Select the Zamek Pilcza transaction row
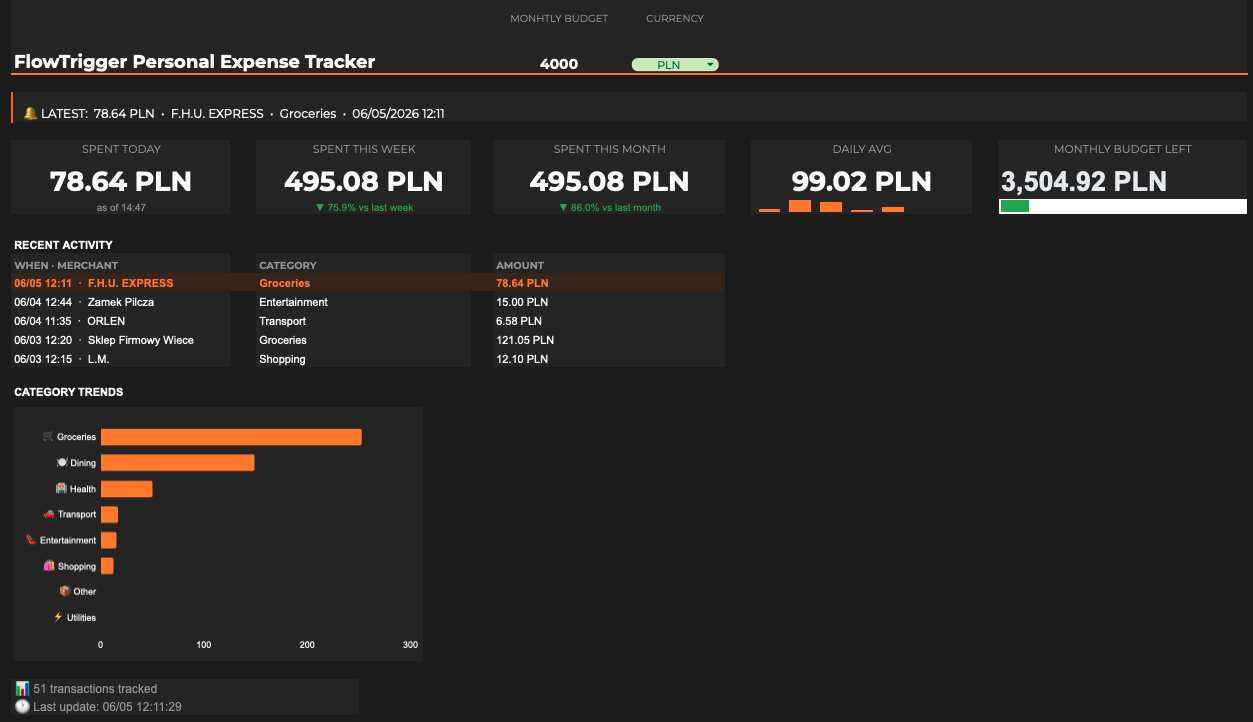Screen dimensions: 1253x722 pyautogui.click(x=368, y=302)
